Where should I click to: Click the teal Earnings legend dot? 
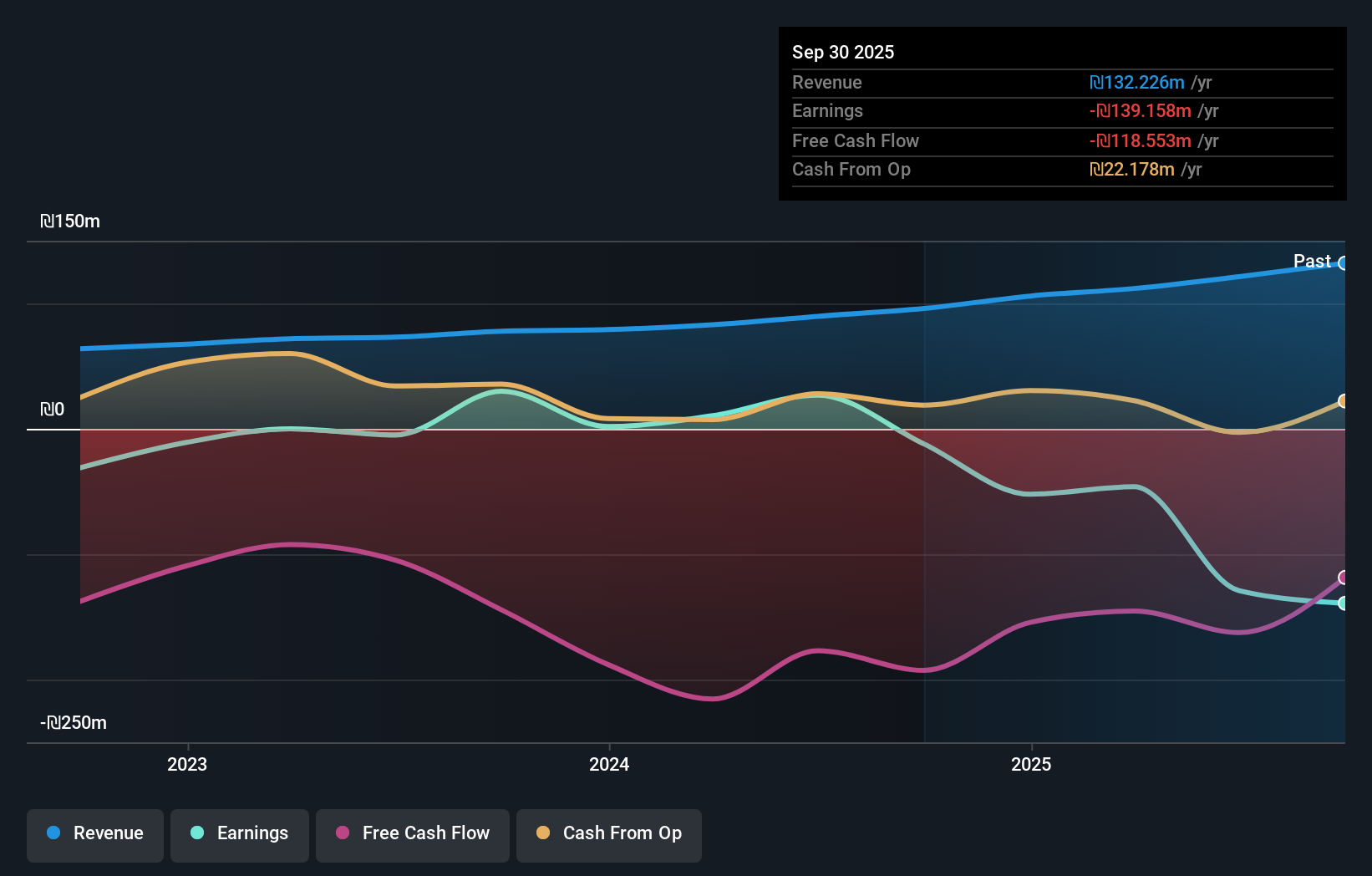pos(195,833)
